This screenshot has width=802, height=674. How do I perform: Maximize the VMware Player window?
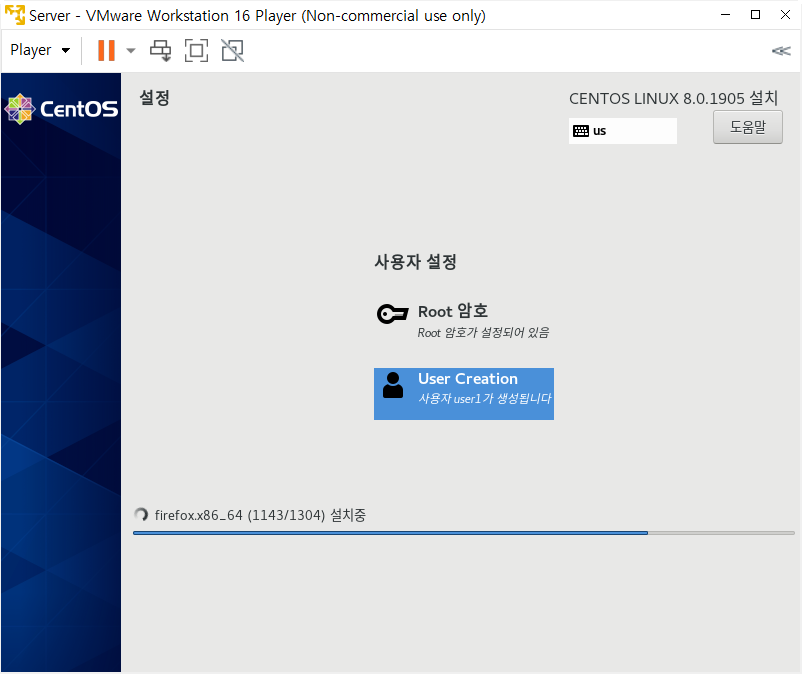click(x=755, y=15)
